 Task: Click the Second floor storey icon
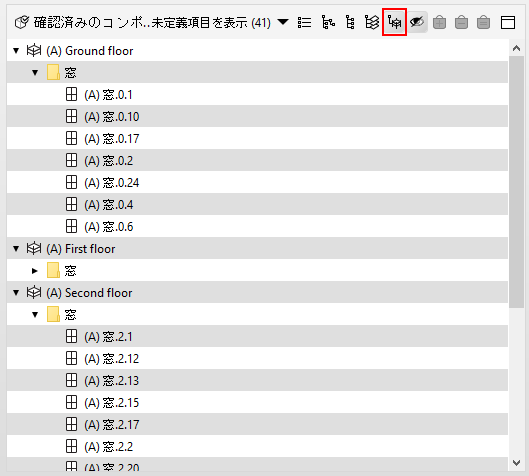click(x=34, y=292)
